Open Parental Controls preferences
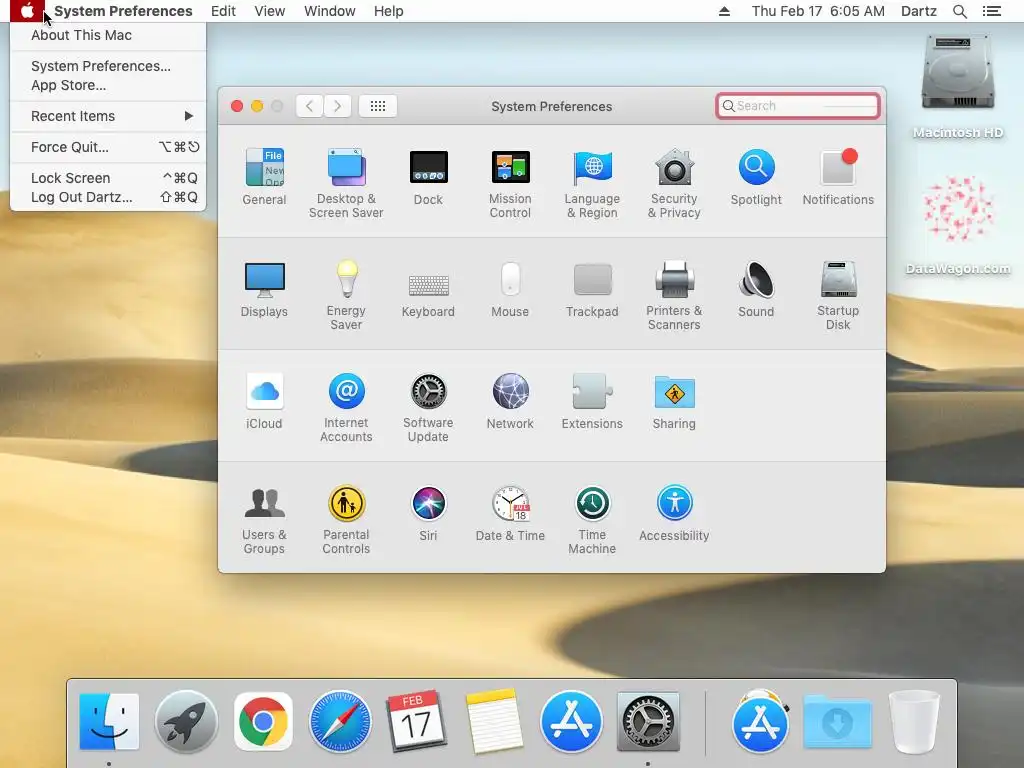 (x=346, y=520)
